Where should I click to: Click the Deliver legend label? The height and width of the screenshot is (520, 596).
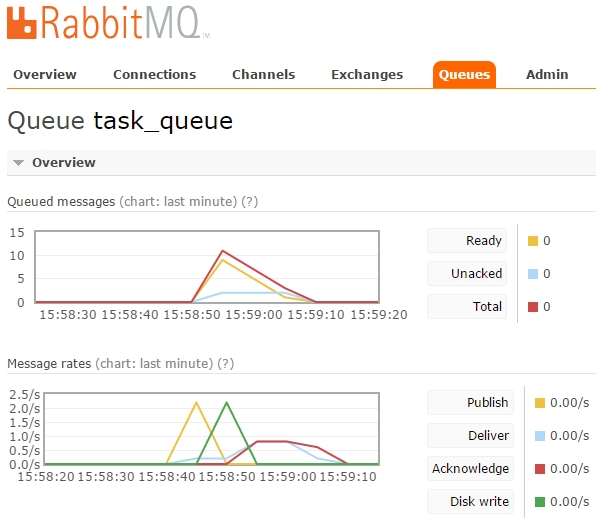point(471,436)
